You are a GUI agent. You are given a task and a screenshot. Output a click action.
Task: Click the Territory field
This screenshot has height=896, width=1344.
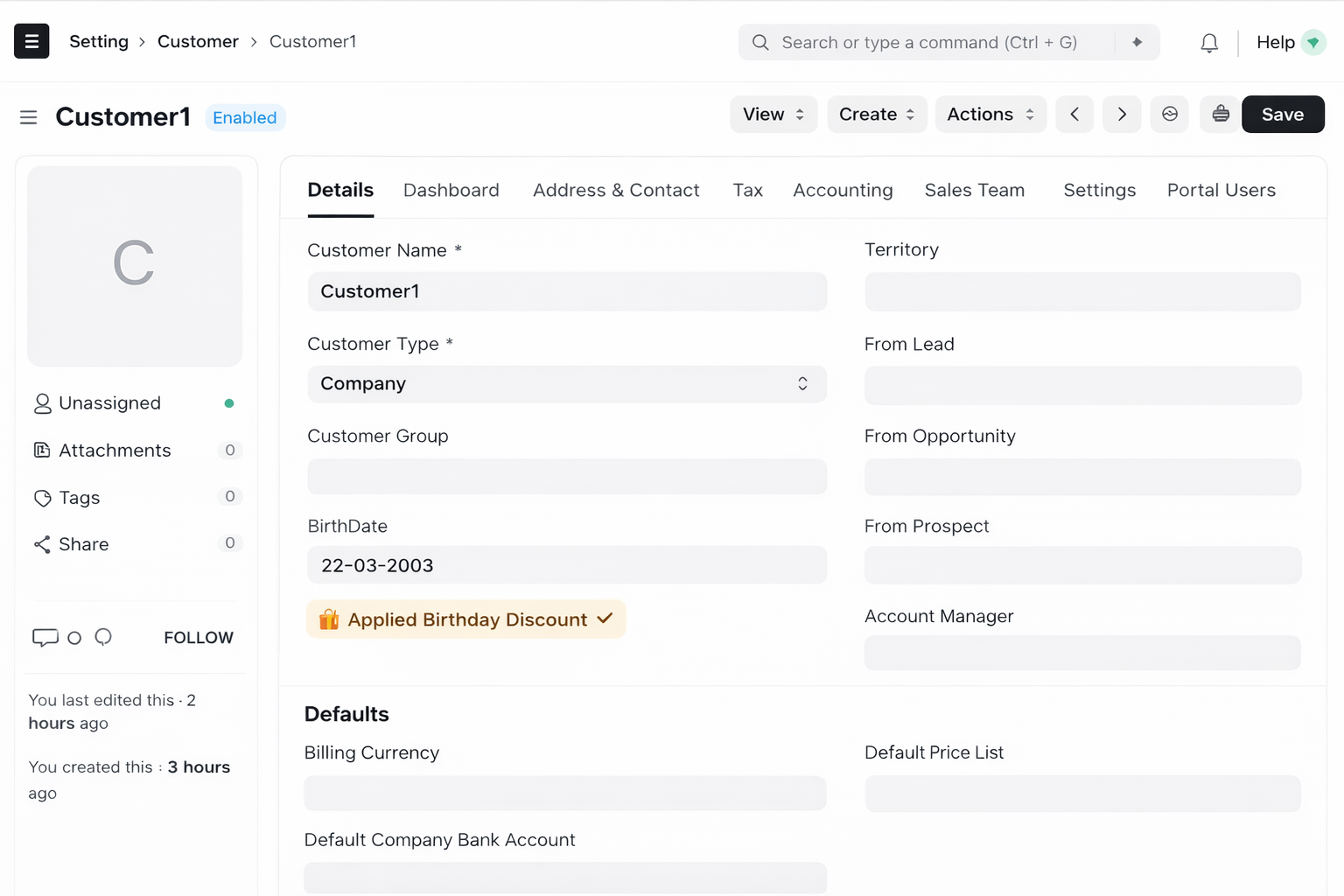(x=1082, y=291)
